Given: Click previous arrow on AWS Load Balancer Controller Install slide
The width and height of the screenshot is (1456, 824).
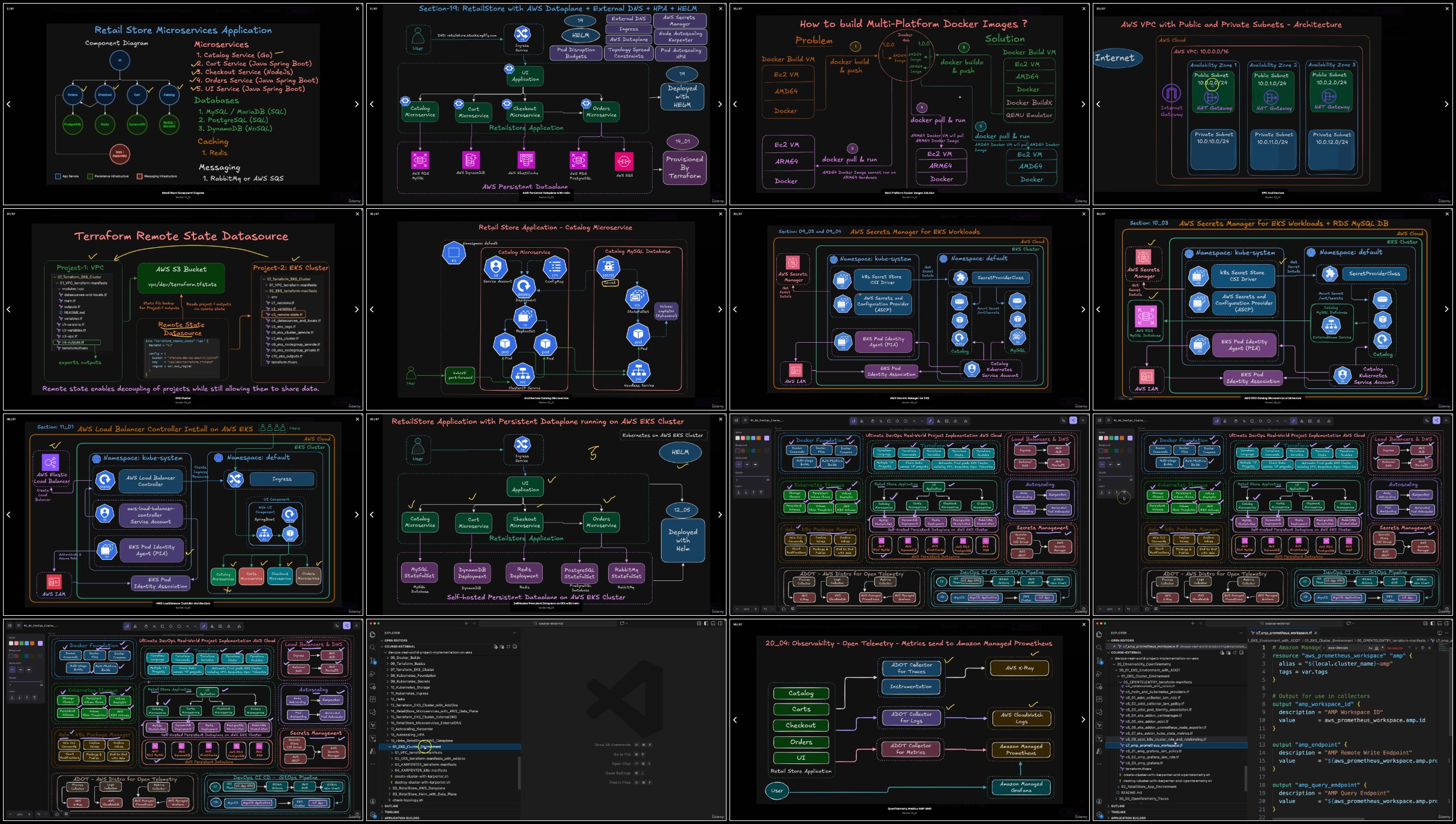Looking at the screenshot, I should (8, 514).
